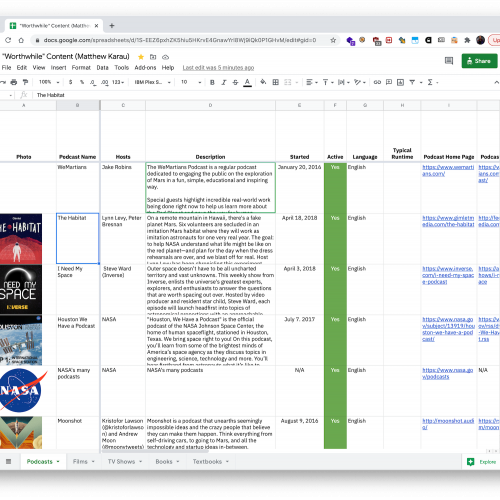Click the insert chart icon
Image resolution: width=500 pixels, height=500 pixels.
coord(400,82)
